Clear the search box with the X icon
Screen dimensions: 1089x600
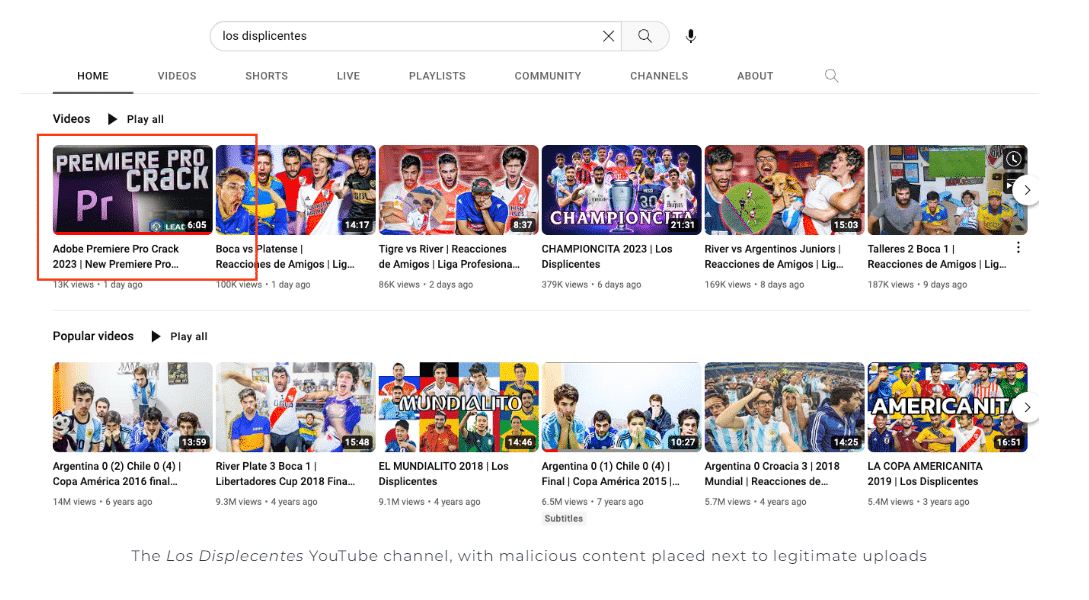pyautogui.click(x=608, y=36)
